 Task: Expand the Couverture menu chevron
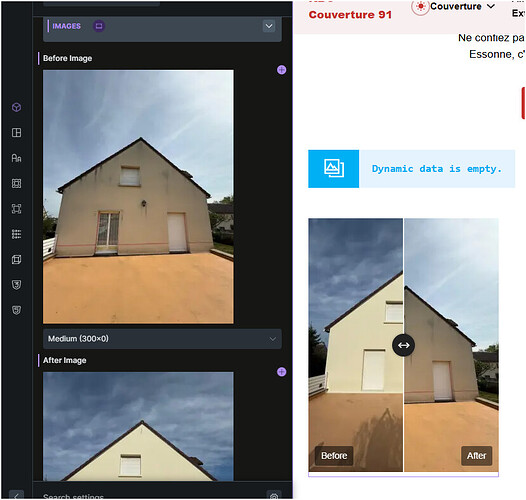coord(491,6)
